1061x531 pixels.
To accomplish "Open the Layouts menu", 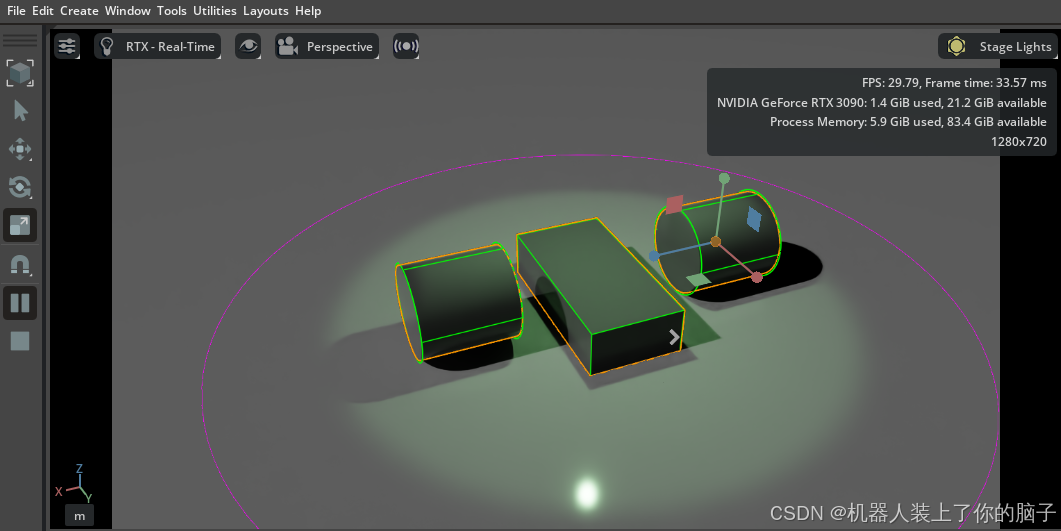I will point(266,11).
